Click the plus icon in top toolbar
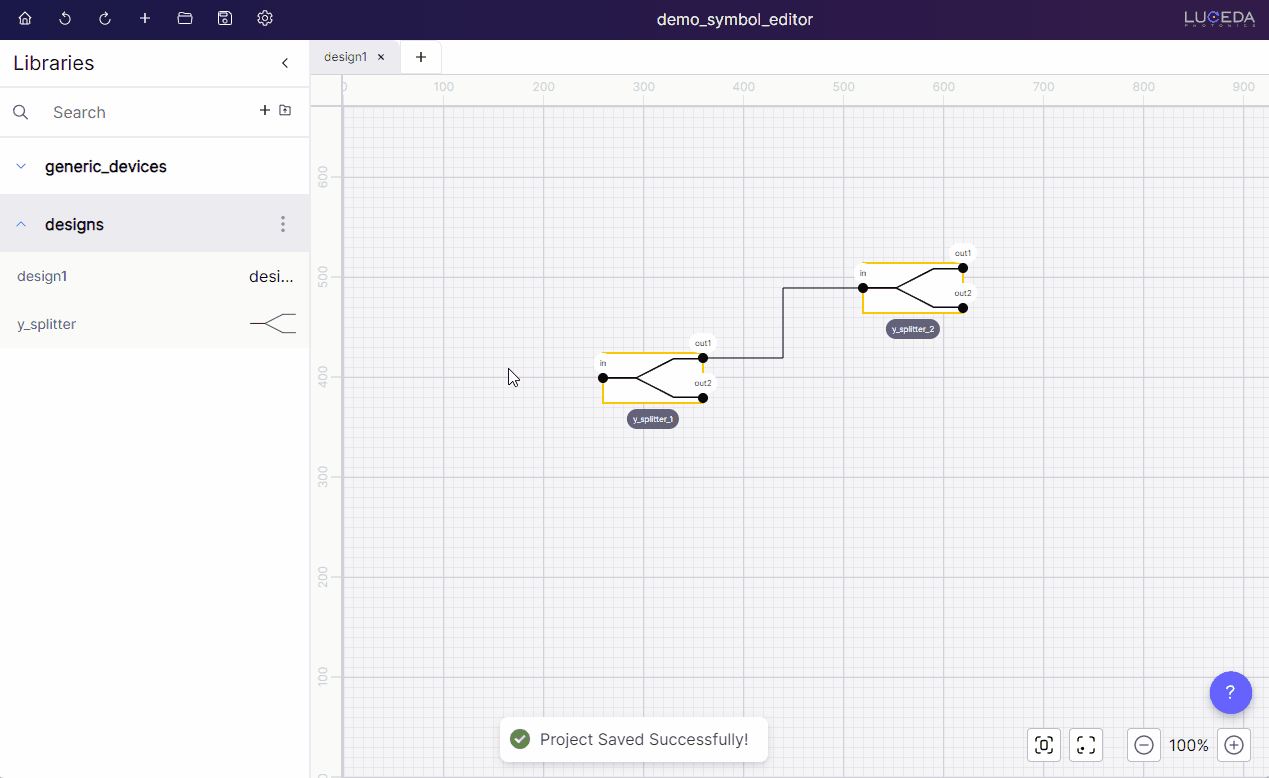 (145, 19)
